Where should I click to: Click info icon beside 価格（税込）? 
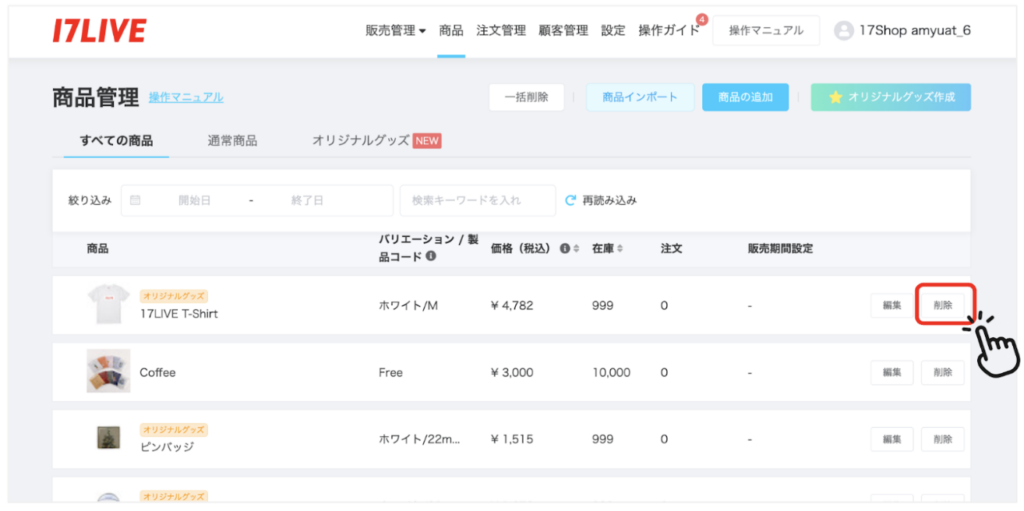coord(566,249)
